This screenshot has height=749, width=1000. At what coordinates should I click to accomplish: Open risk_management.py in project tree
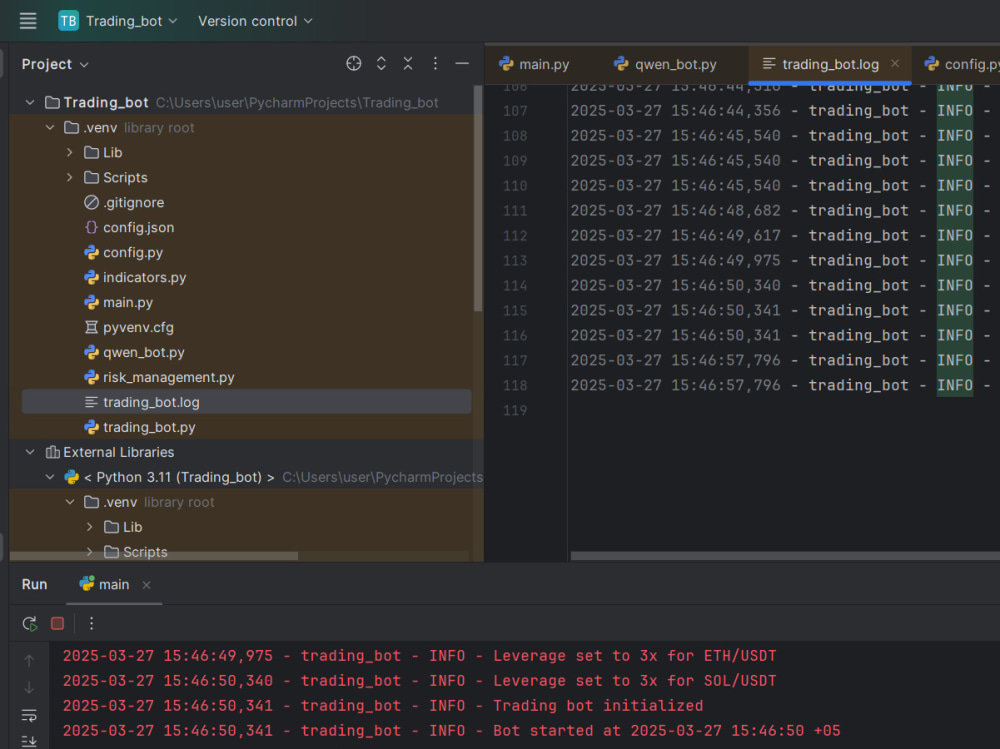[x=159, y=377]
